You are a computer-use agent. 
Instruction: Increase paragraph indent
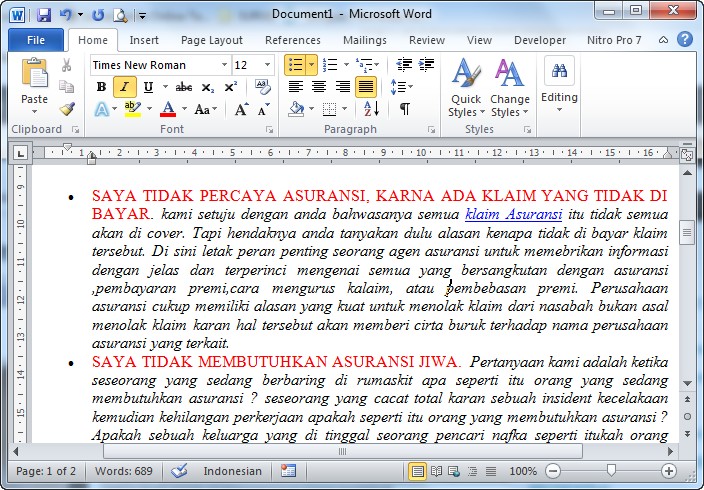(426, 65)
